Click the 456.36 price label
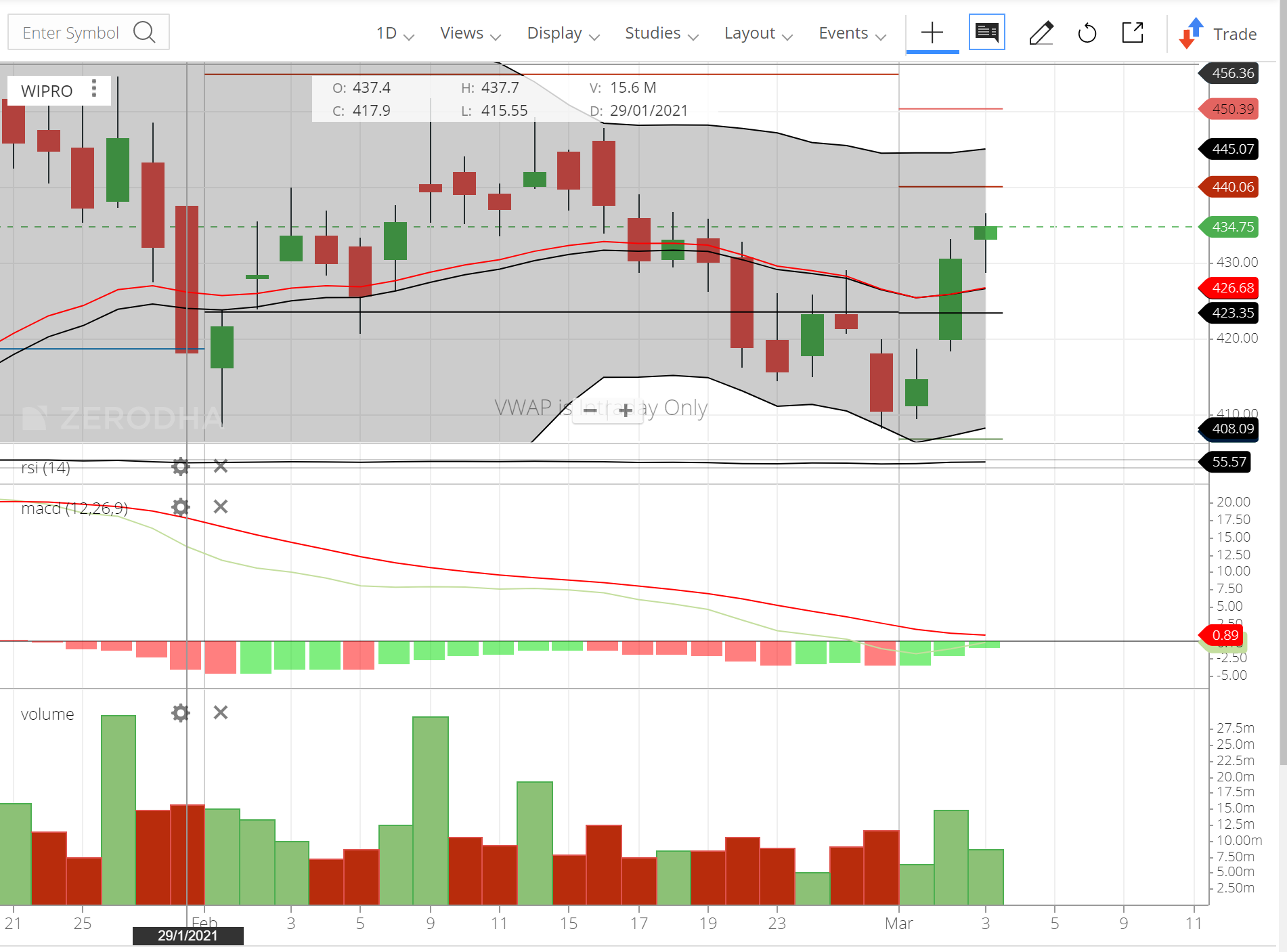 coord(1229,73)
